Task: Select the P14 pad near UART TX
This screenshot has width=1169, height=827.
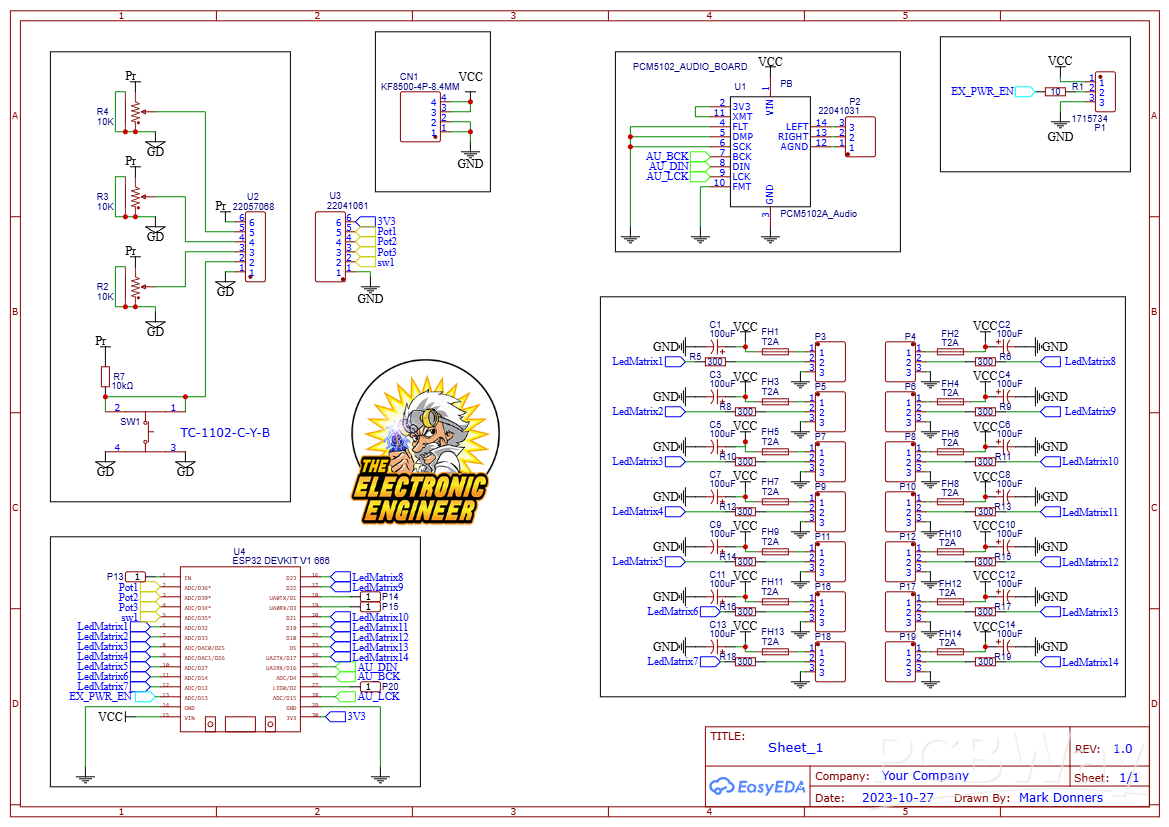Action: (370, 597)
